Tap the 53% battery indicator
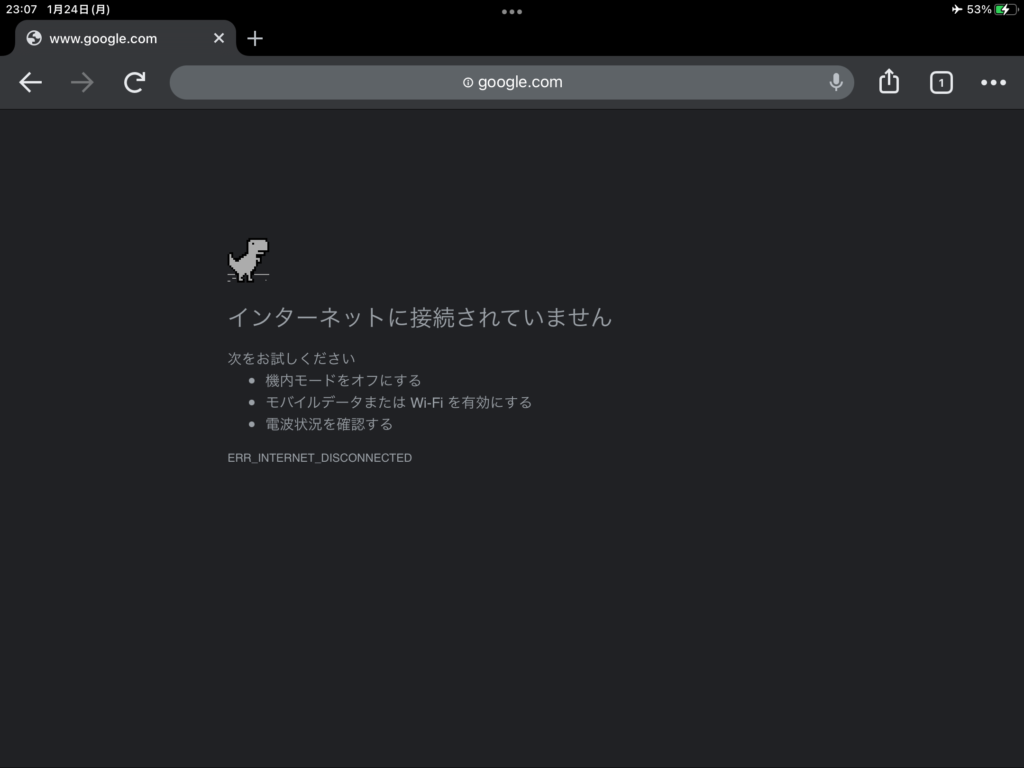 [990, 10]
